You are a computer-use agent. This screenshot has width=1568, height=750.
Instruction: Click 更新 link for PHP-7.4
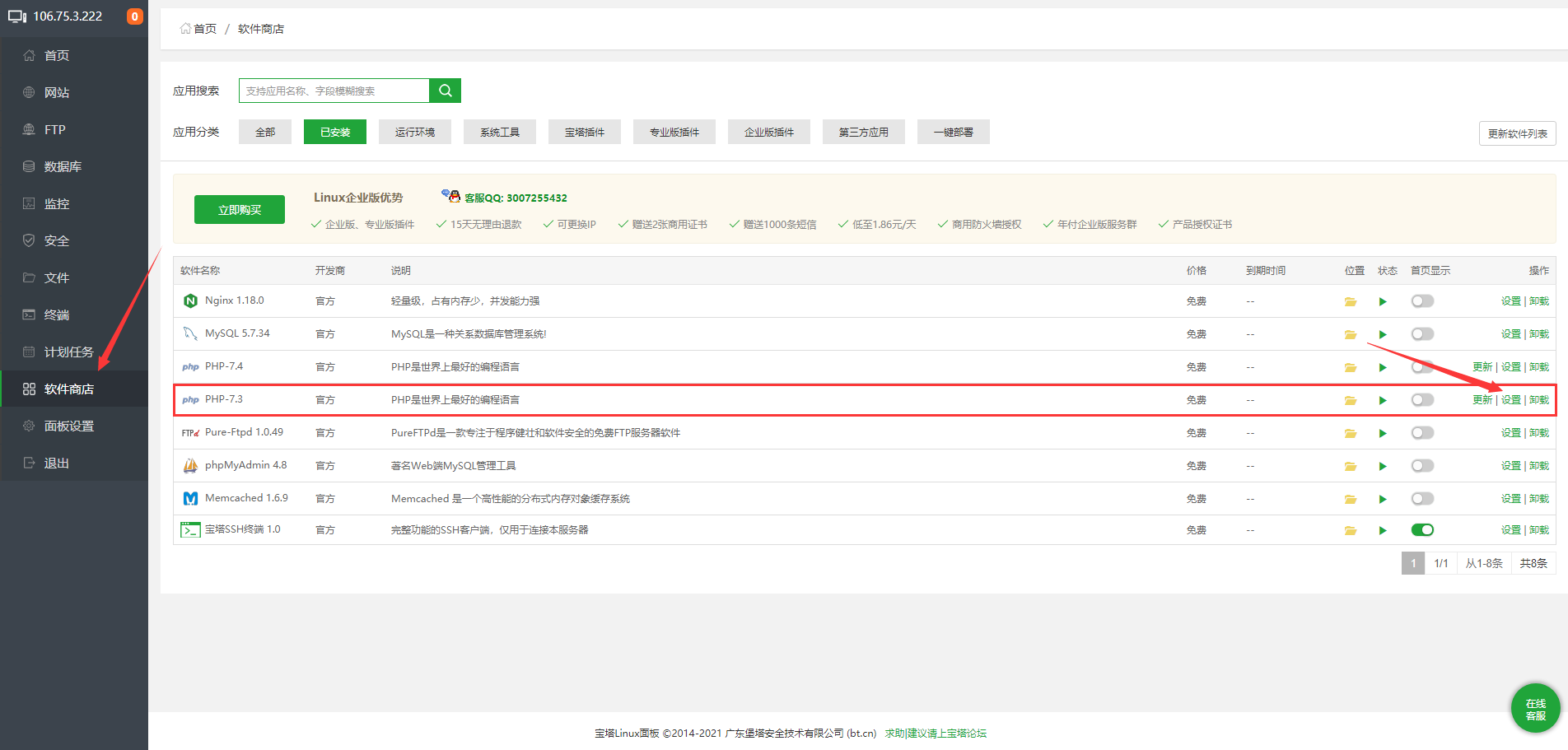(1482, 367)
